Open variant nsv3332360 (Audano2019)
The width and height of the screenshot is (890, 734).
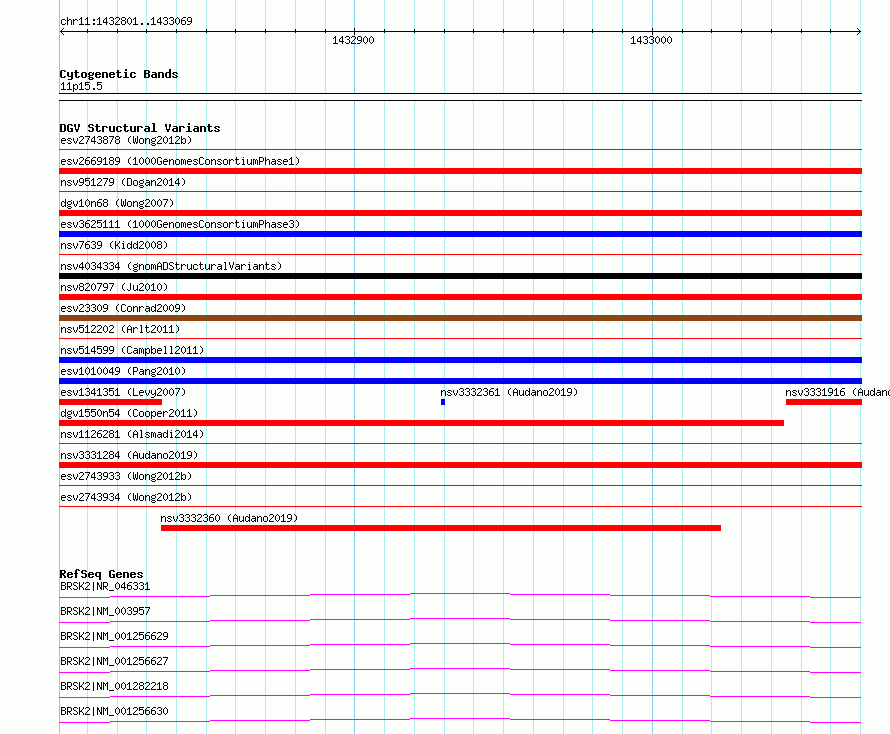click(229, 518)
